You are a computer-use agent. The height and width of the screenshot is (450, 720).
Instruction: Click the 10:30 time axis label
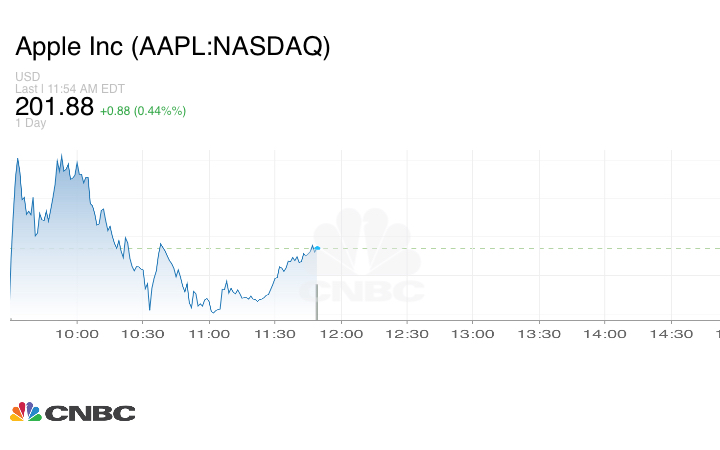tap(143, 334)
